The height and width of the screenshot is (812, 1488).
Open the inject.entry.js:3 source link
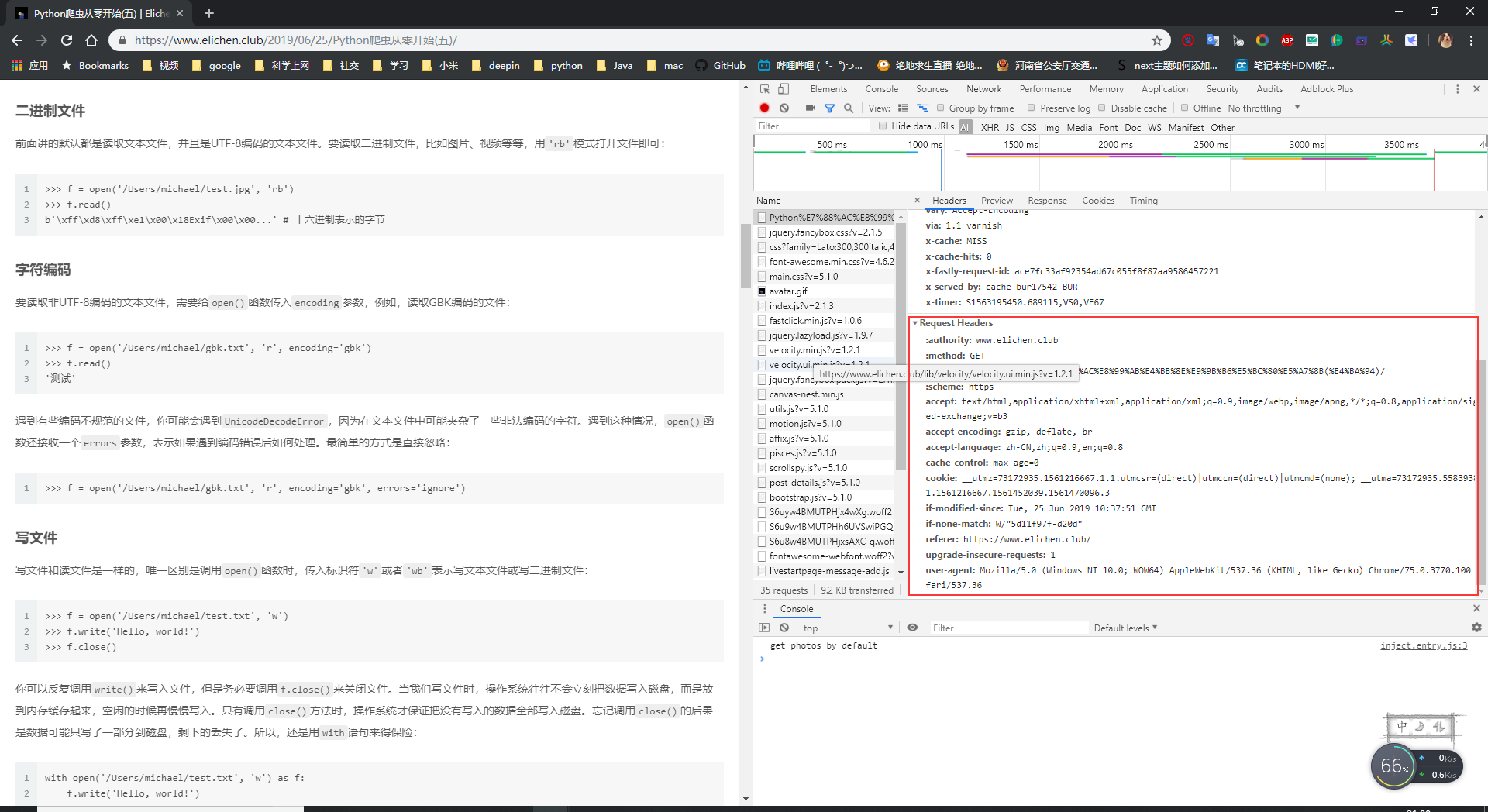(x=1423, y=645)
